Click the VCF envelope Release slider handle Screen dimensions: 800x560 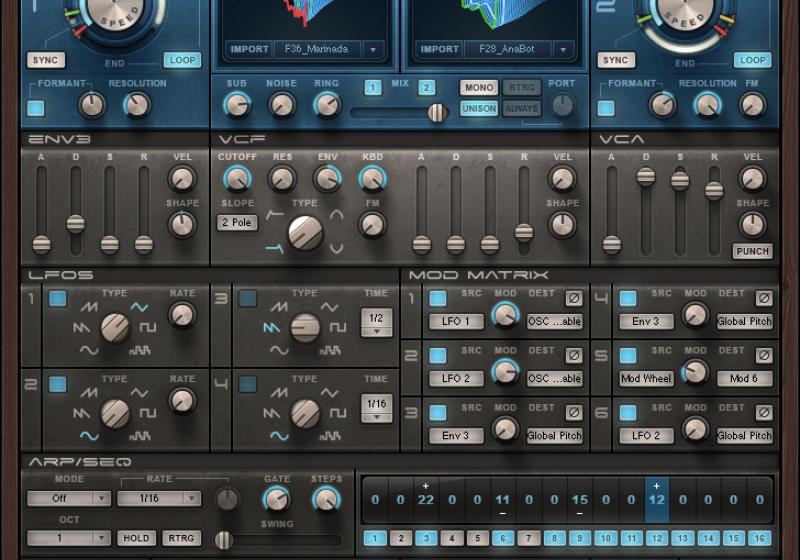point(523,232)
